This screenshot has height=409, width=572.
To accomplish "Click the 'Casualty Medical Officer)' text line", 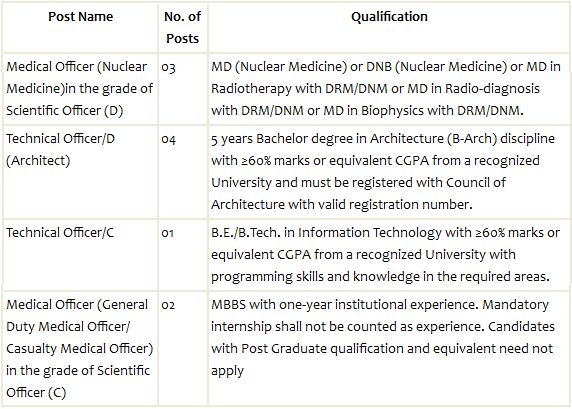I will [x=80, y=348].
